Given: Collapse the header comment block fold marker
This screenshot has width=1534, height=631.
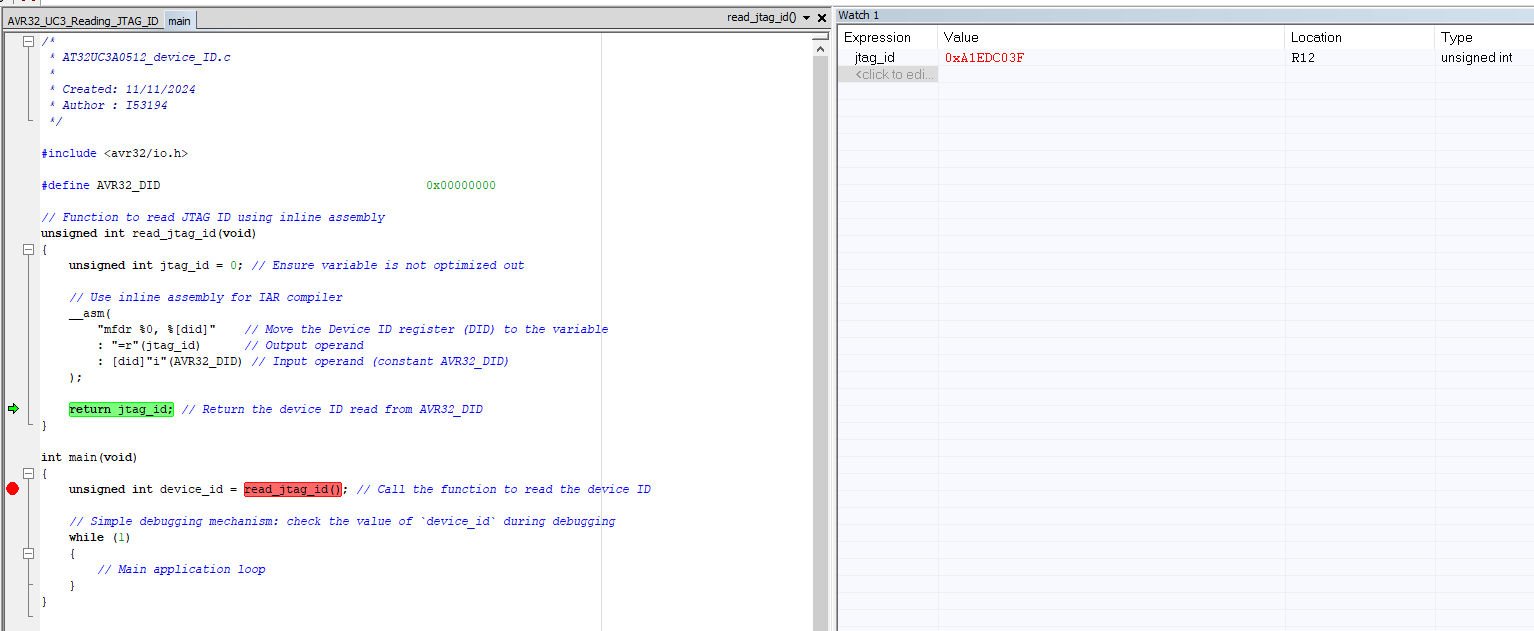Looking at the screenshot, I should [x=28, y=41].
